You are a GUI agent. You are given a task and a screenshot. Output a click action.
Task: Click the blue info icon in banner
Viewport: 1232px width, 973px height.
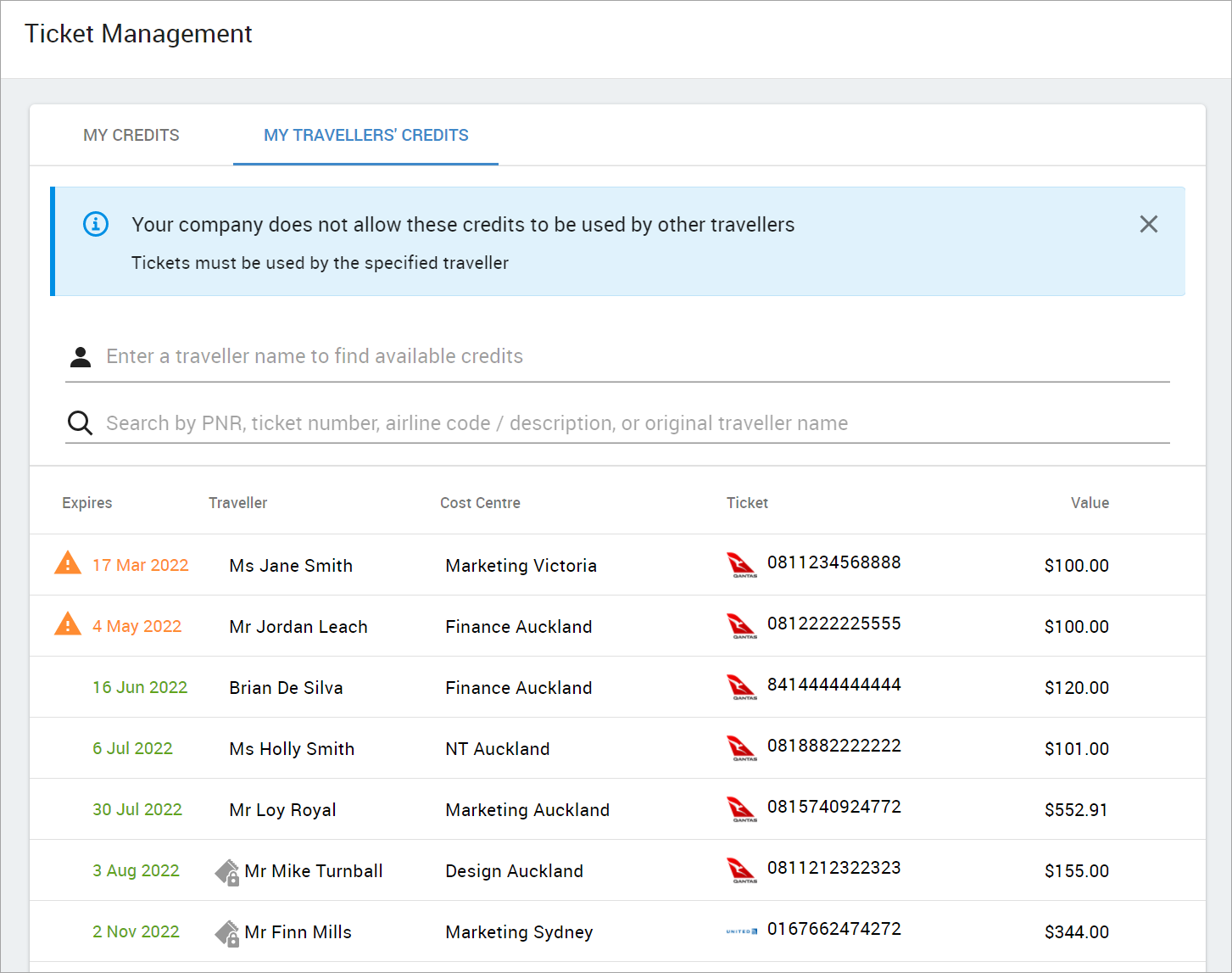(96, 224)
